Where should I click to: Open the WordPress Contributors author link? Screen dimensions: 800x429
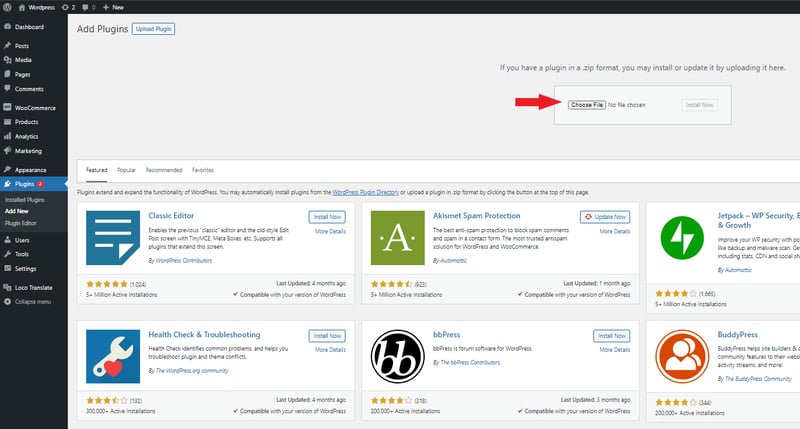coord(184,261)
